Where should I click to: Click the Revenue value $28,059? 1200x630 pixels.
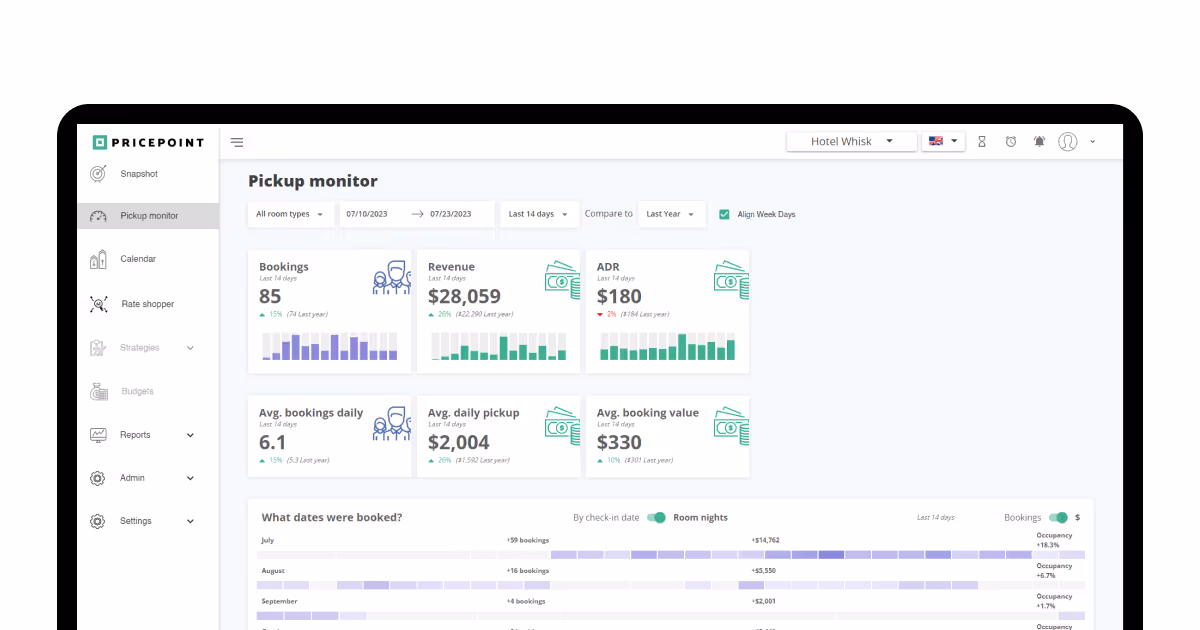click(464, 296)
